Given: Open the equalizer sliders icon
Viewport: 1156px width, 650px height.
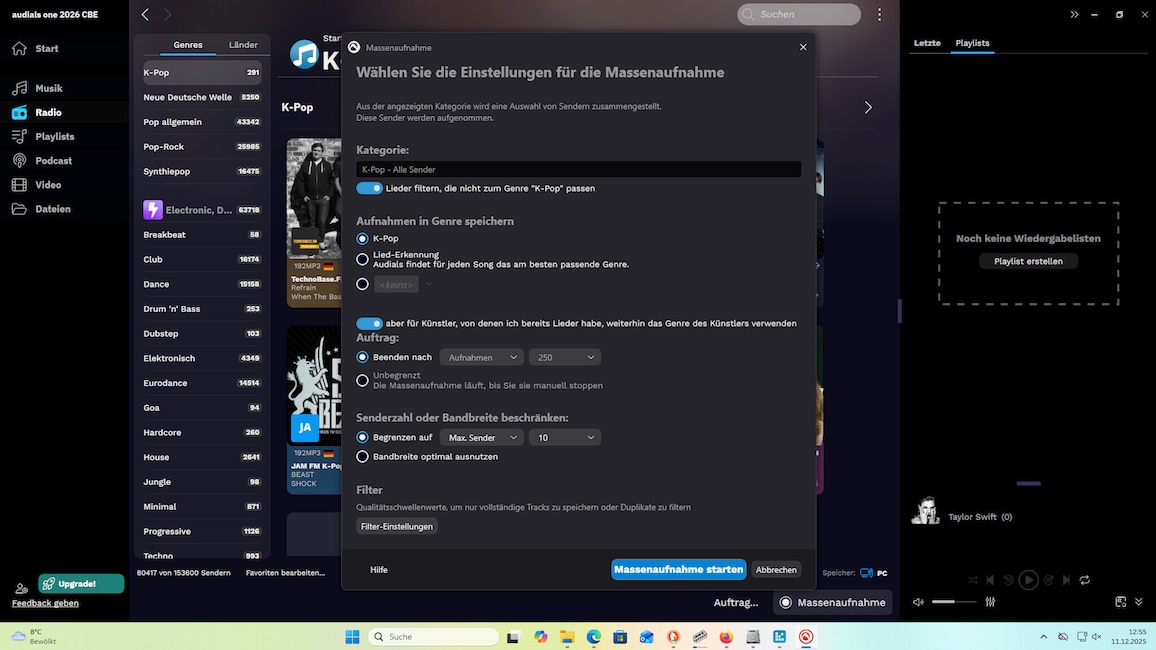Looking at the screenshot, I should click(x=990, y=602).
